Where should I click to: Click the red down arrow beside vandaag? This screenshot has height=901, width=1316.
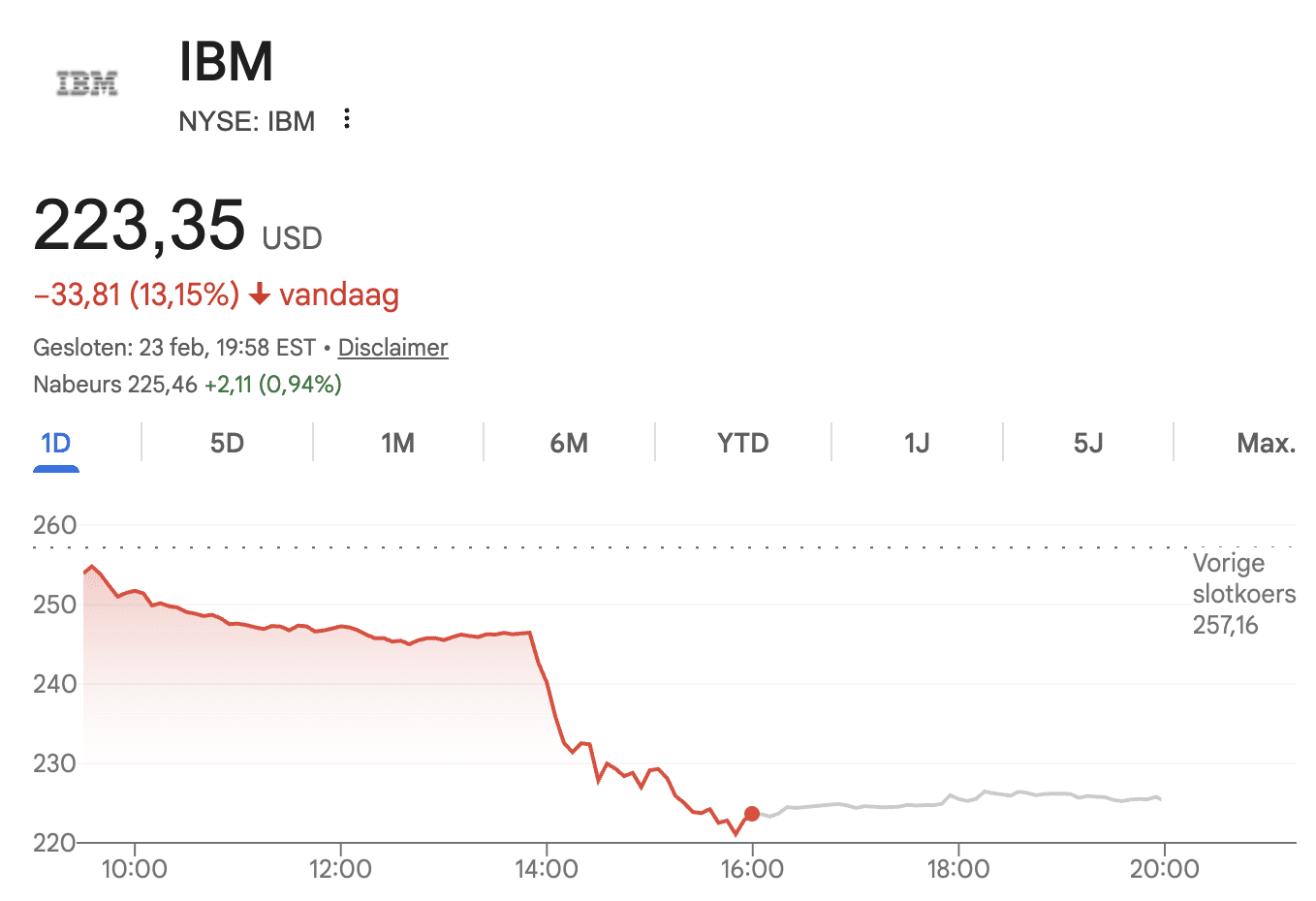(259, 295)
